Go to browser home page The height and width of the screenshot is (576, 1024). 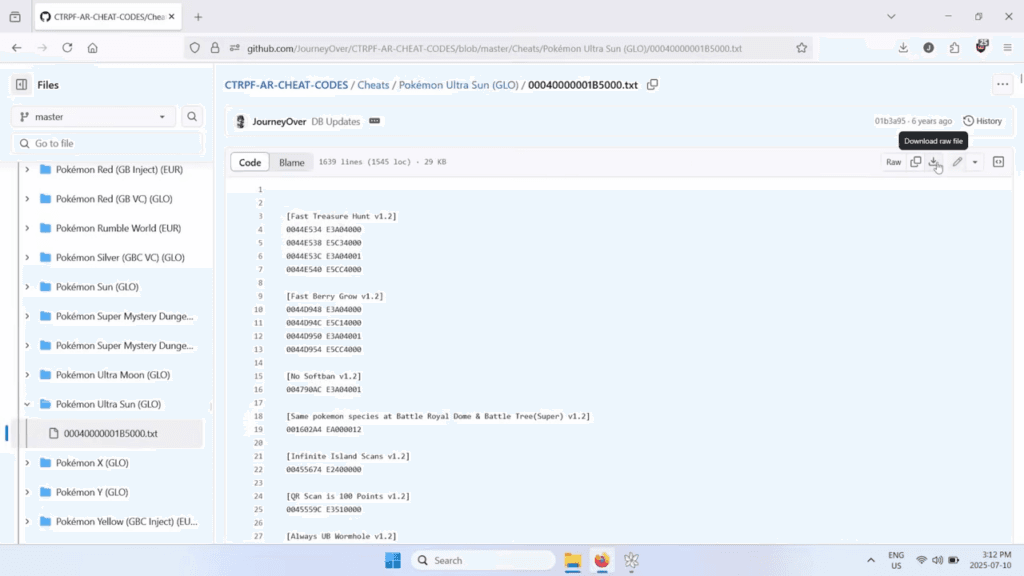click(x=93, y=48)
